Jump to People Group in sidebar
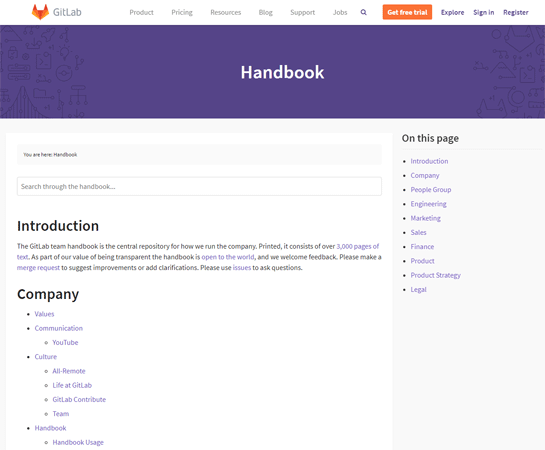Viewport: 545px width, 450px height. tap(431, 190)
